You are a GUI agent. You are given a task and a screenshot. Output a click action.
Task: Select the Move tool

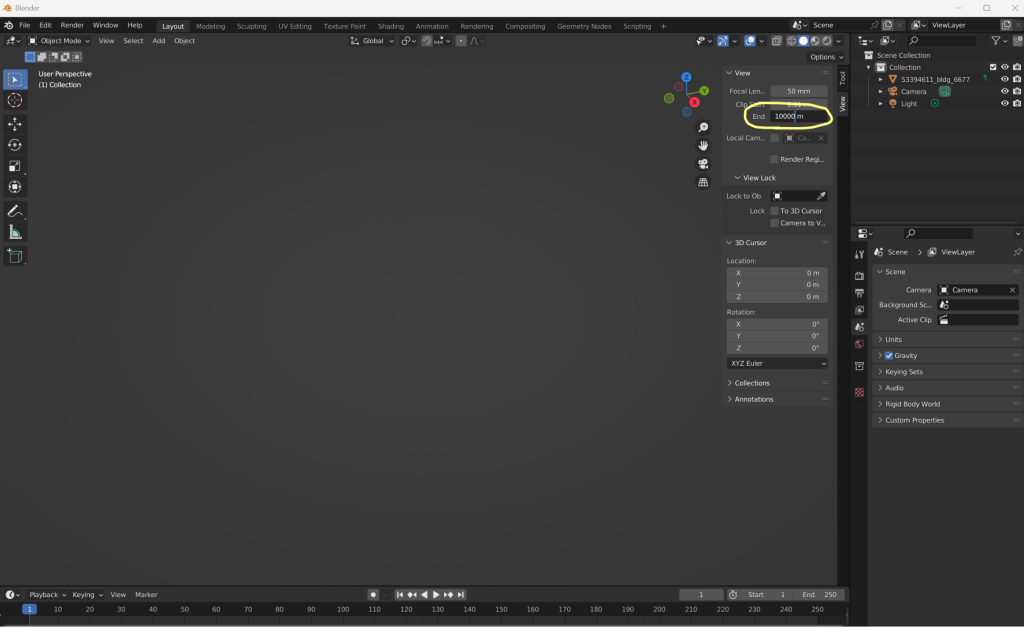click(x=15, y=124)
